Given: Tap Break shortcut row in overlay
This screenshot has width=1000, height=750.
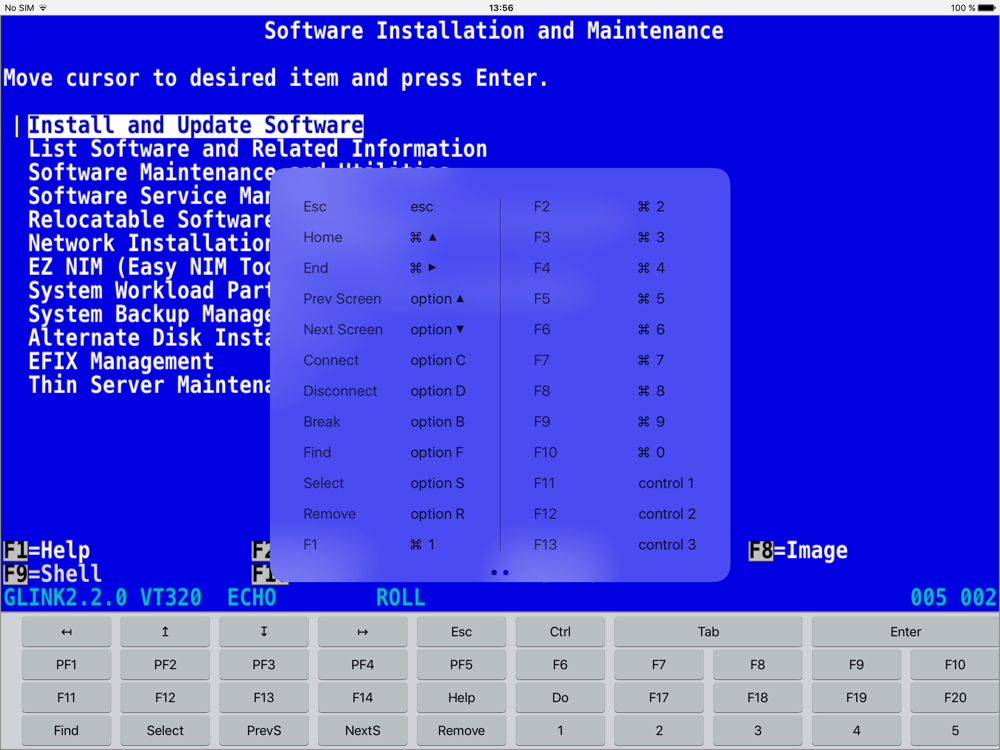Looking at the screenshot, I should (x=385, y=422).
